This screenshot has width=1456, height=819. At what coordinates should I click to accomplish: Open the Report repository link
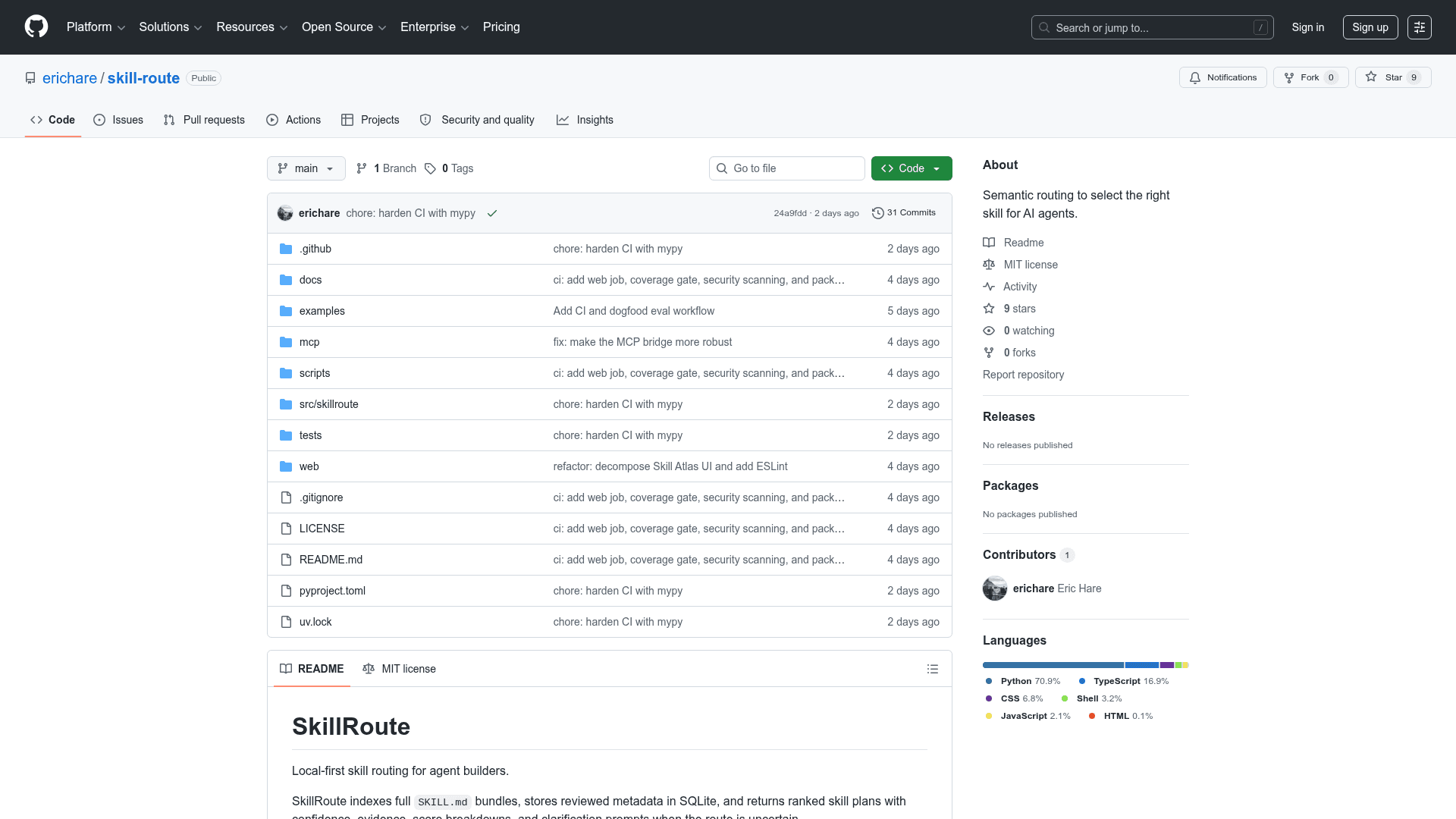[1023, 375]
